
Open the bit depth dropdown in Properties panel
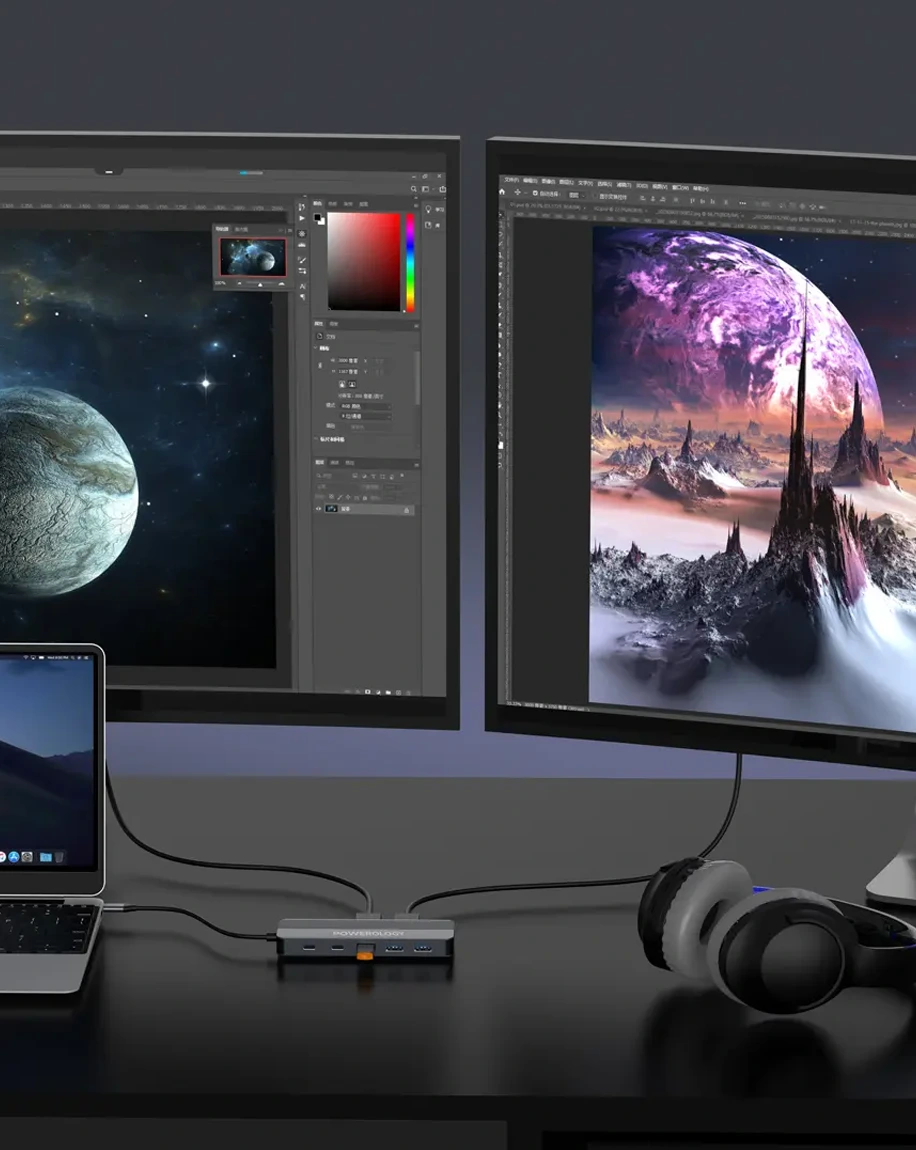point(365,416)
